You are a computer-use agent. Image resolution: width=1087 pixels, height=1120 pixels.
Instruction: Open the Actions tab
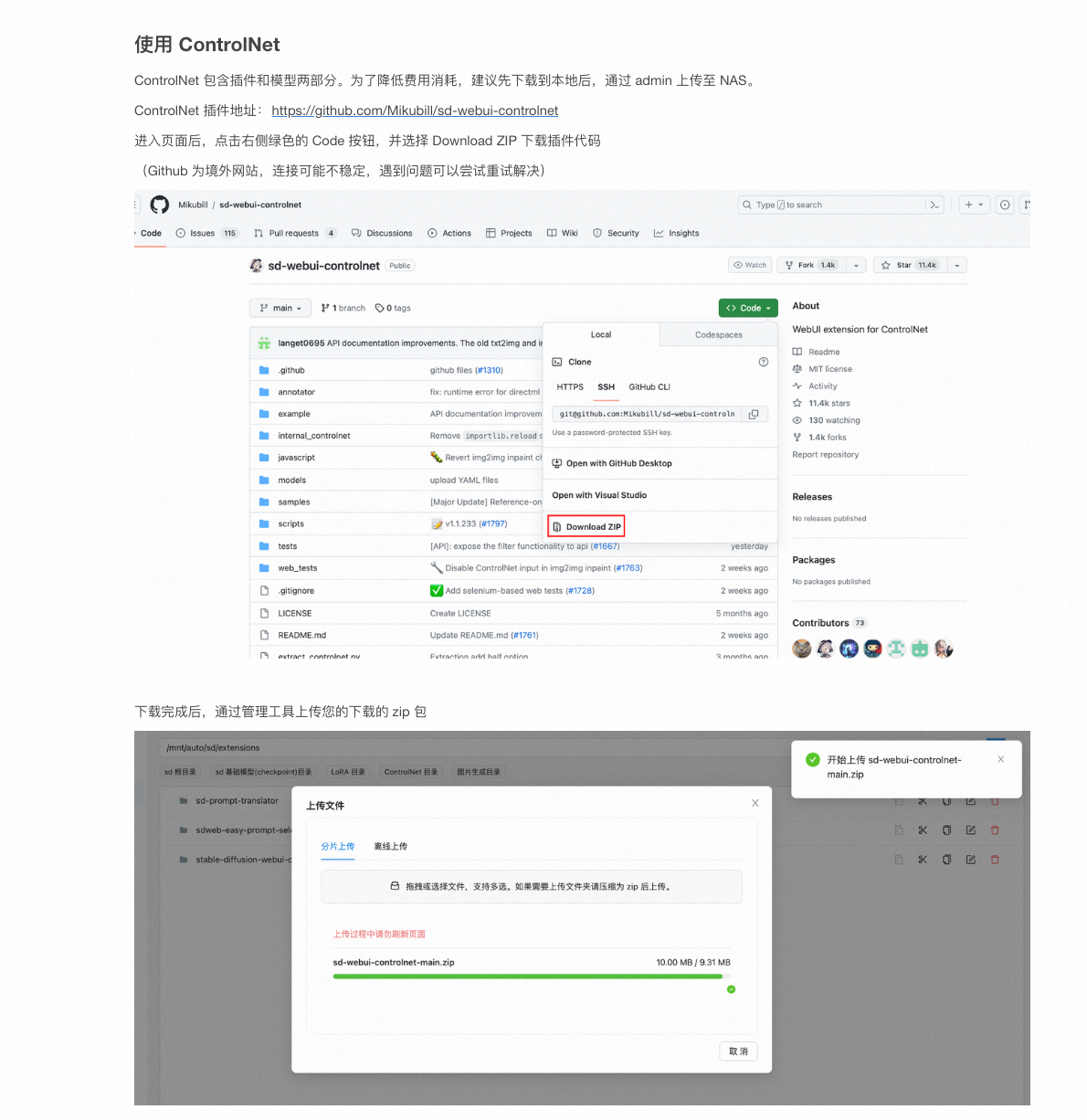coord(449,233)
